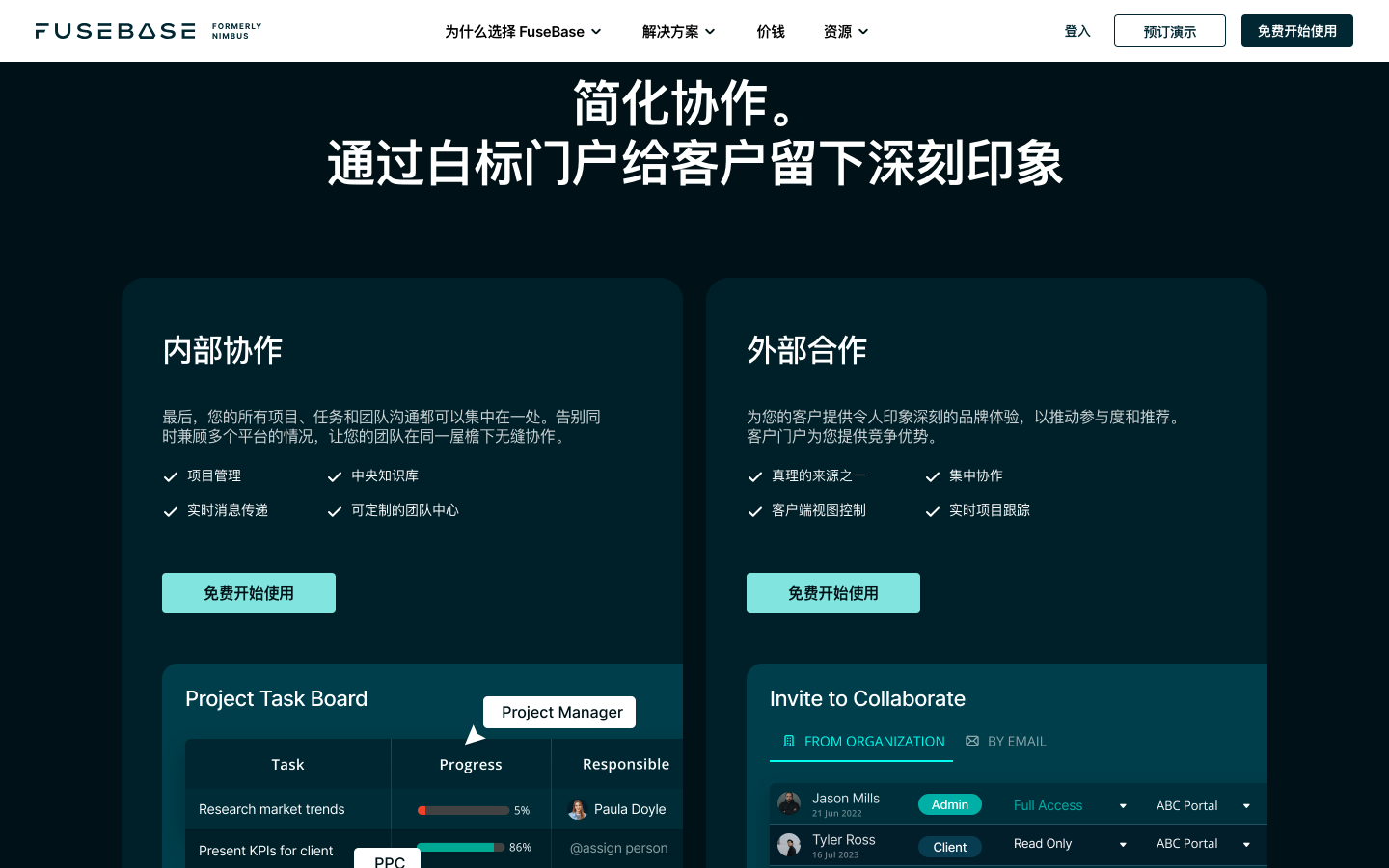This screenshot has height=868, width=1389.
Task: Click the checkmark beside 实时消息传递
Action: tap(171, 511)
